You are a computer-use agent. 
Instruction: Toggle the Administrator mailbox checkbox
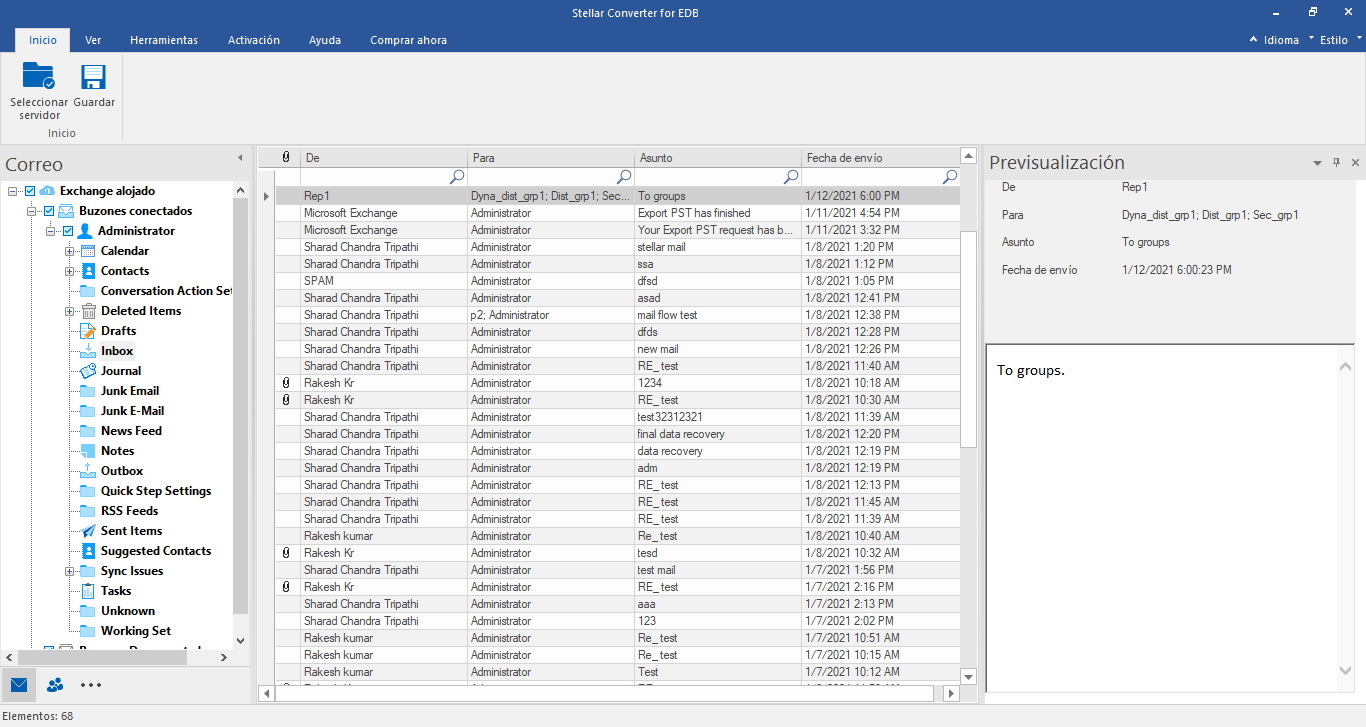pos(68,231)
